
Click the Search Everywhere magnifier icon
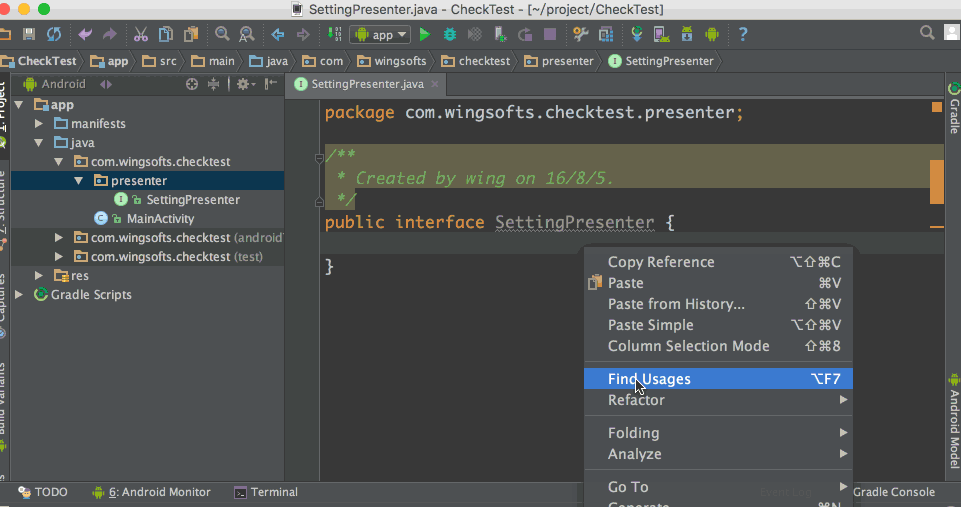tap(927, 35)
